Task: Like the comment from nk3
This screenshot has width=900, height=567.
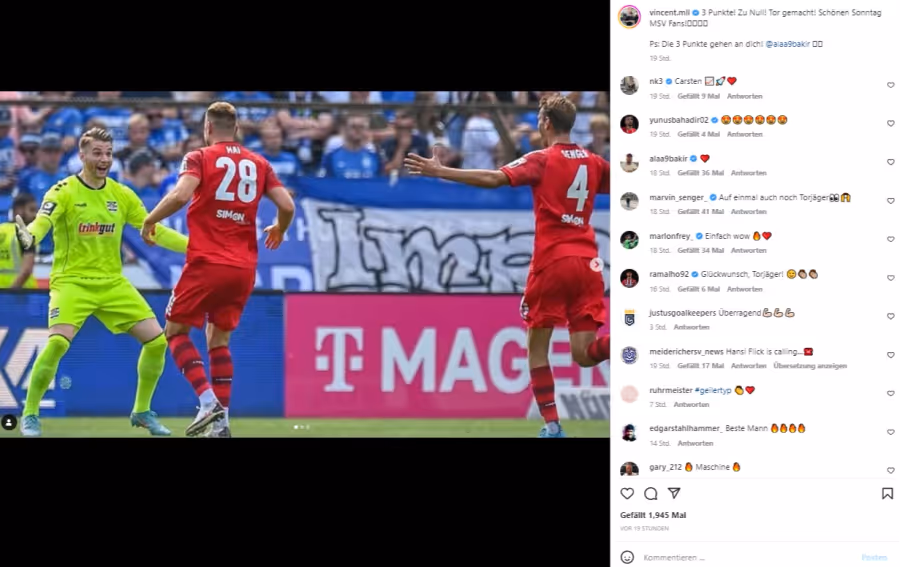Action: tap(890, 85)
